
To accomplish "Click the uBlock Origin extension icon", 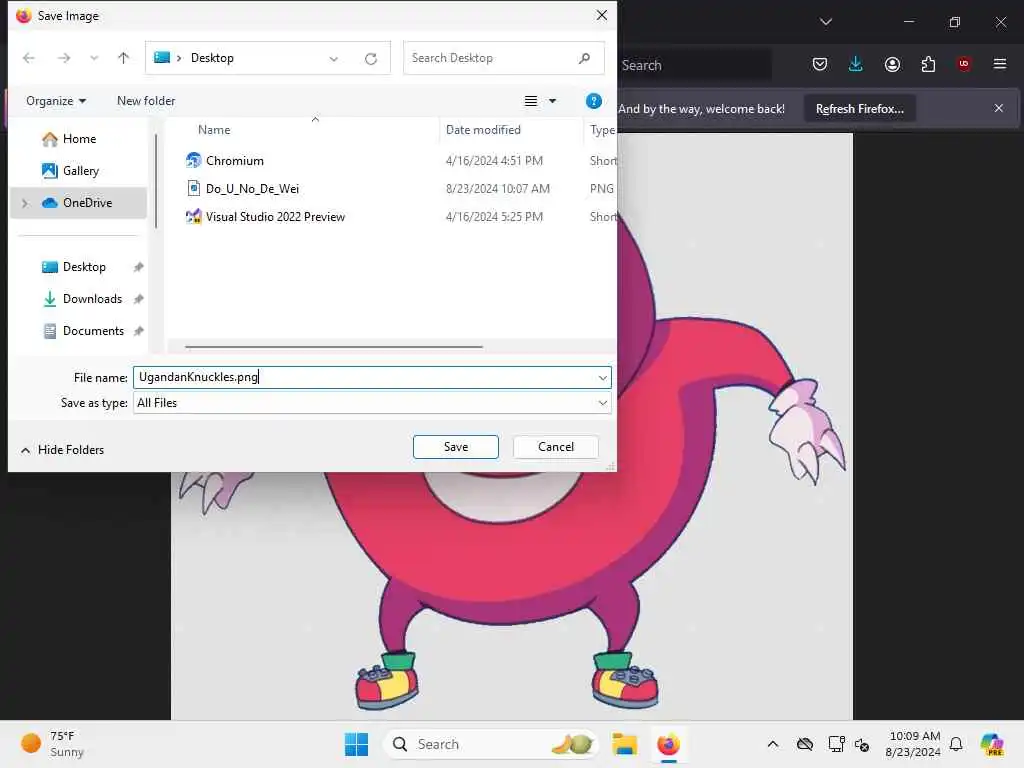I will click(x=964, y=64).
